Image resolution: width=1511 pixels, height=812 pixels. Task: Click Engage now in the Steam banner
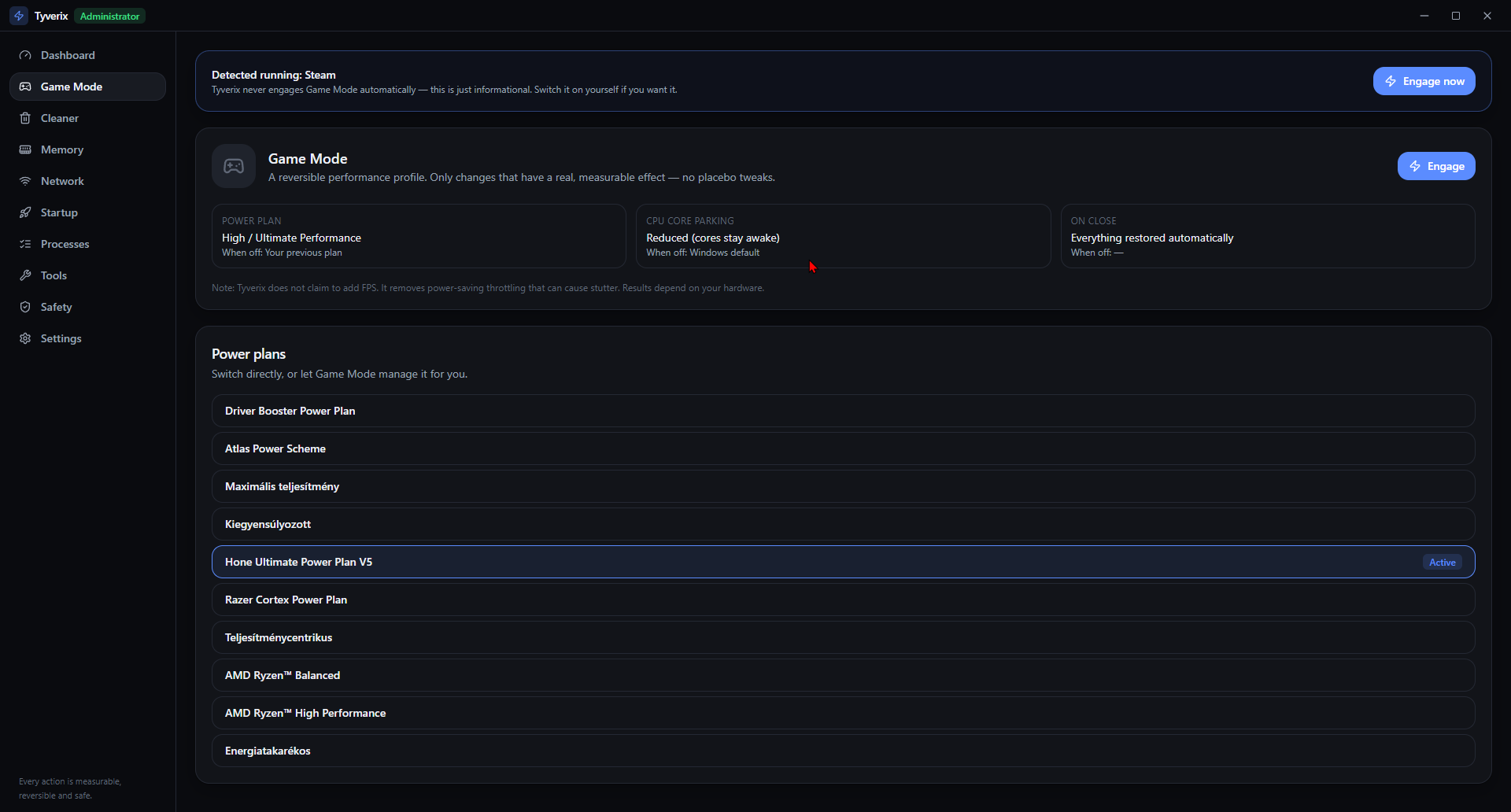[x=1424, y=81]
